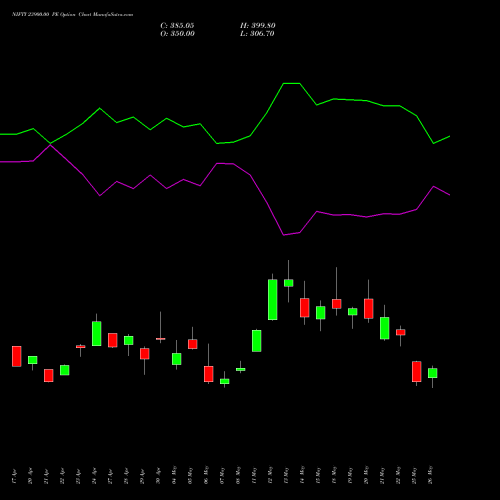Click the 27 Apr date label
The image size is (500, 500).
tap(110, 476)
